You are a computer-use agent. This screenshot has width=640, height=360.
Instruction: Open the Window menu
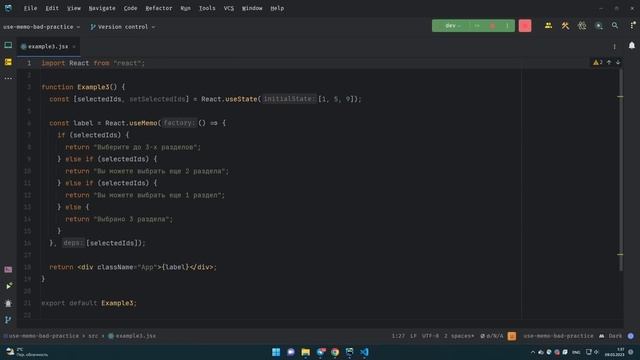(252, 8)
